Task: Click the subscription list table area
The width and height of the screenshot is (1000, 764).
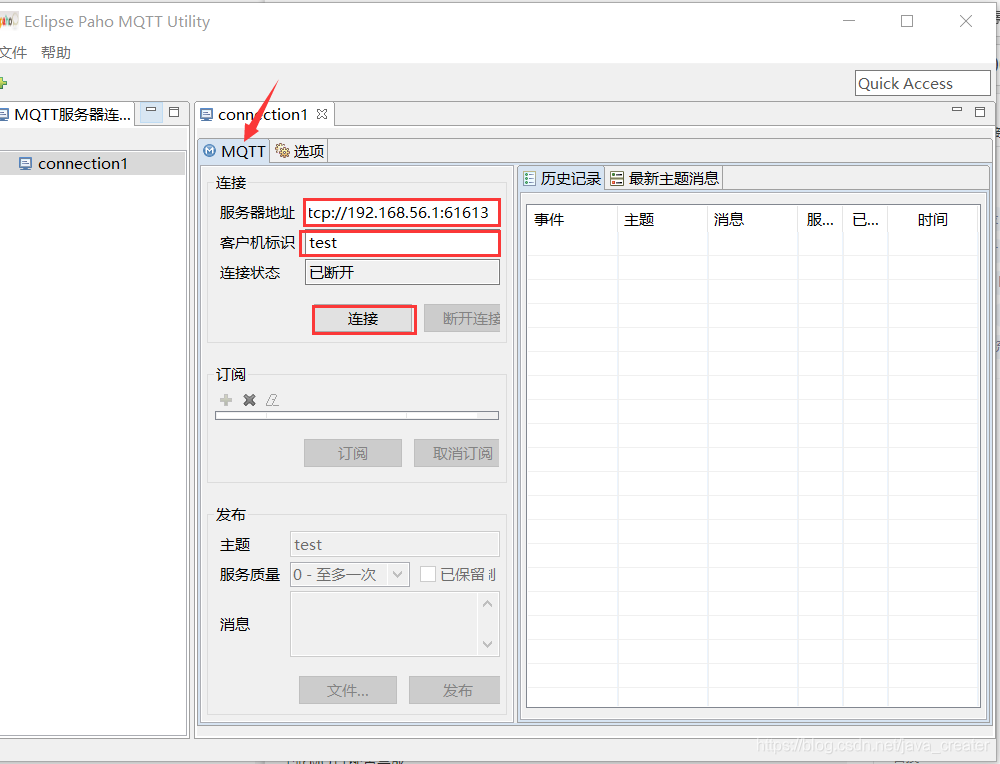Action: [357, 416]
